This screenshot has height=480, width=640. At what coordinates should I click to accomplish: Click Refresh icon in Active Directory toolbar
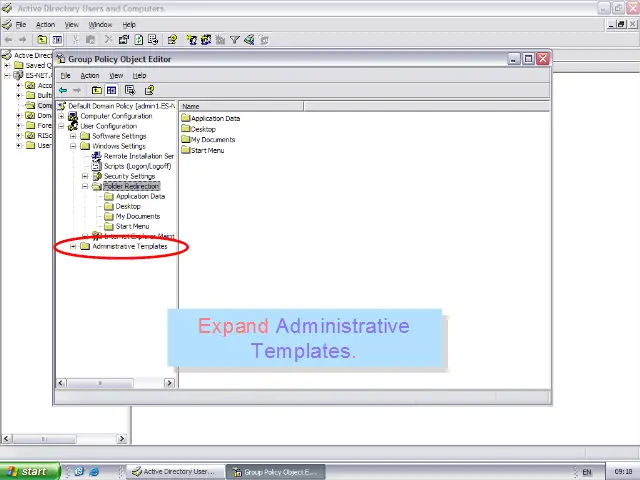pos(139,40)
